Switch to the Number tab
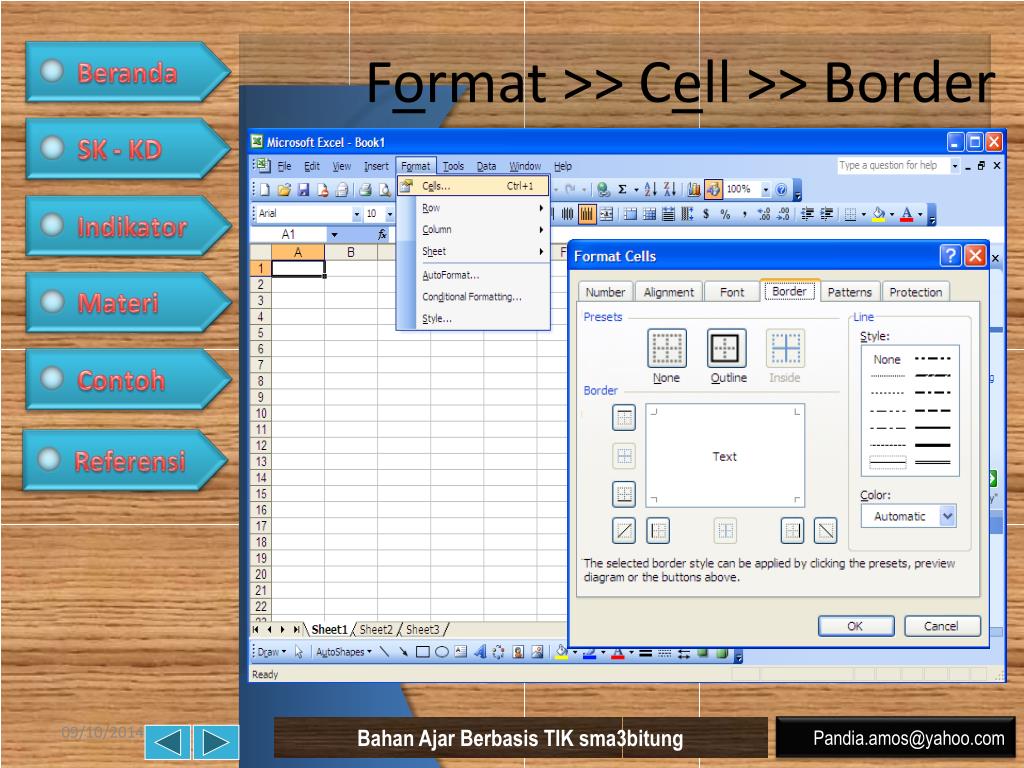The image size is (1024, 768). pos(605,292)
